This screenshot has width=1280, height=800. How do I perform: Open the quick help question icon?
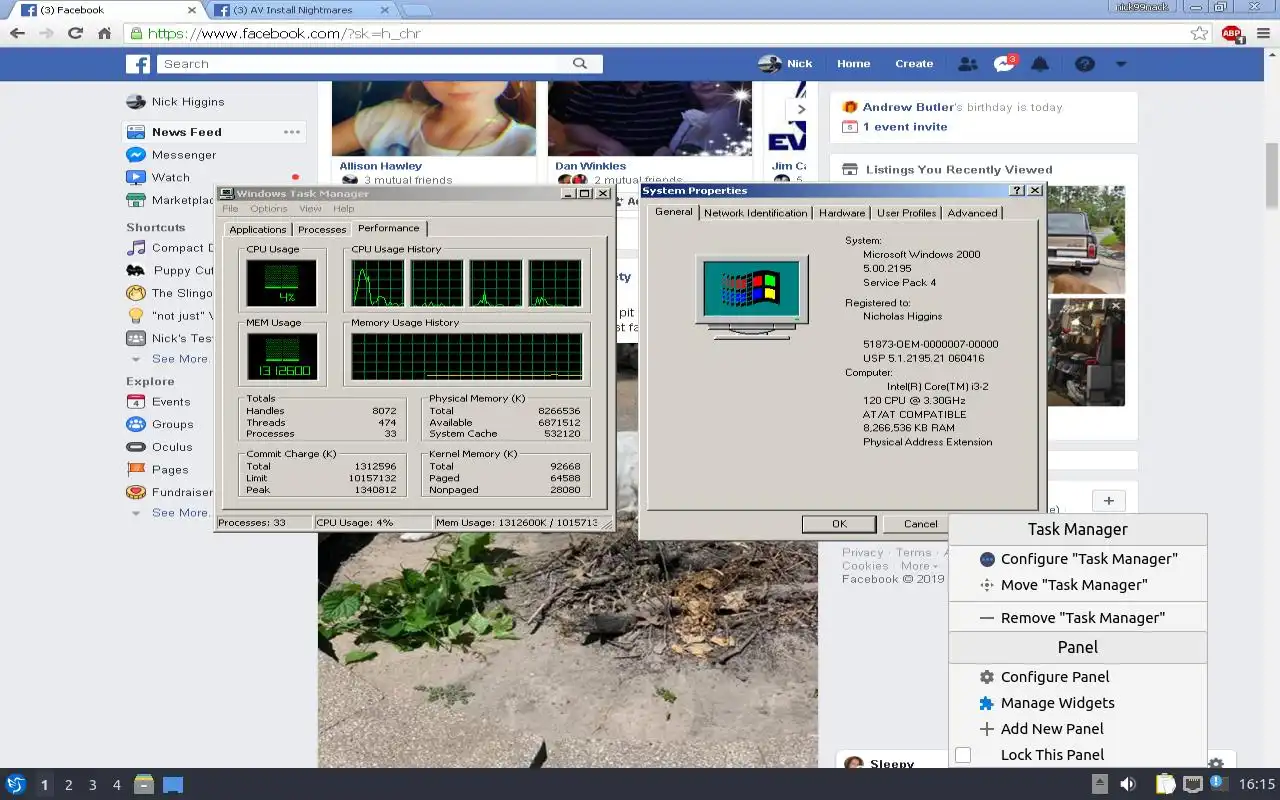1085,64
